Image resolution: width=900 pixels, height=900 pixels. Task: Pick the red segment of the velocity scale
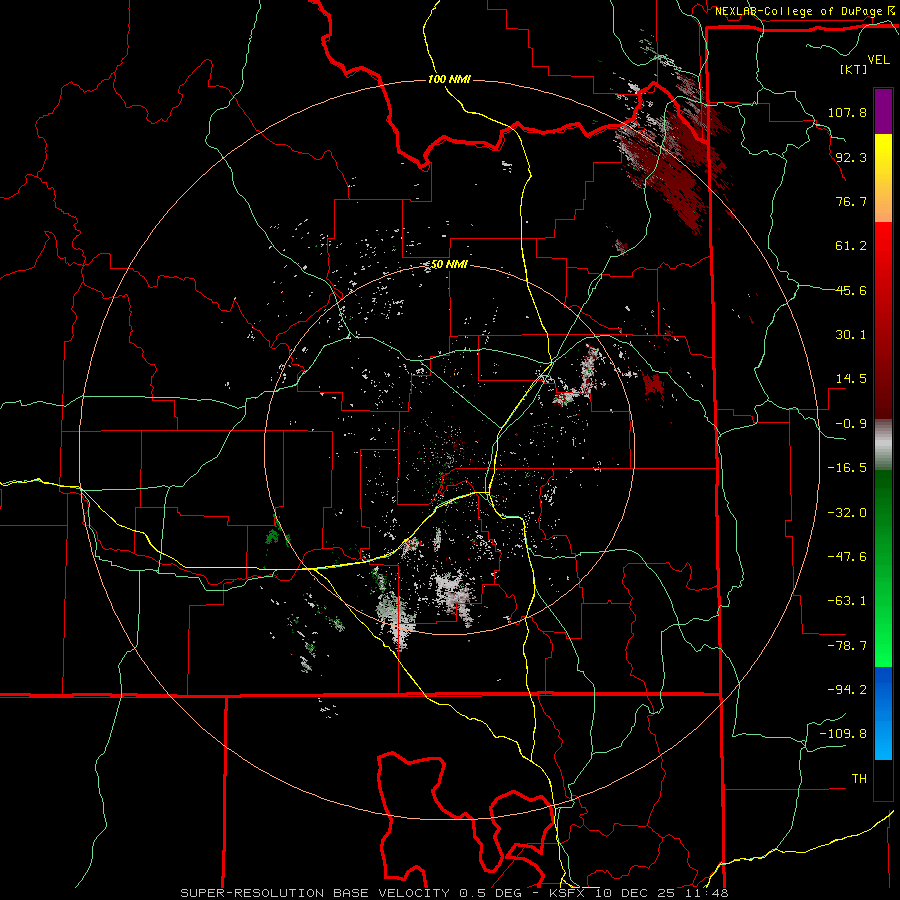click(883, 320)
